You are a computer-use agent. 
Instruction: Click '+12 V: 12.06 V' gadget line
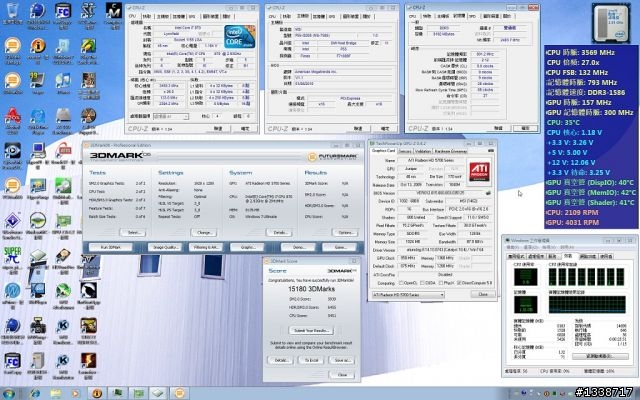pos(571,162)
